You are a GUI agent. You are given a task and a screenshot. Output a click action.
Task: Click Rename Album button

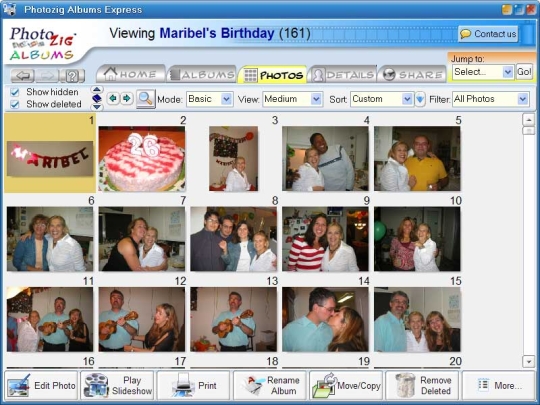click(270, 385)
